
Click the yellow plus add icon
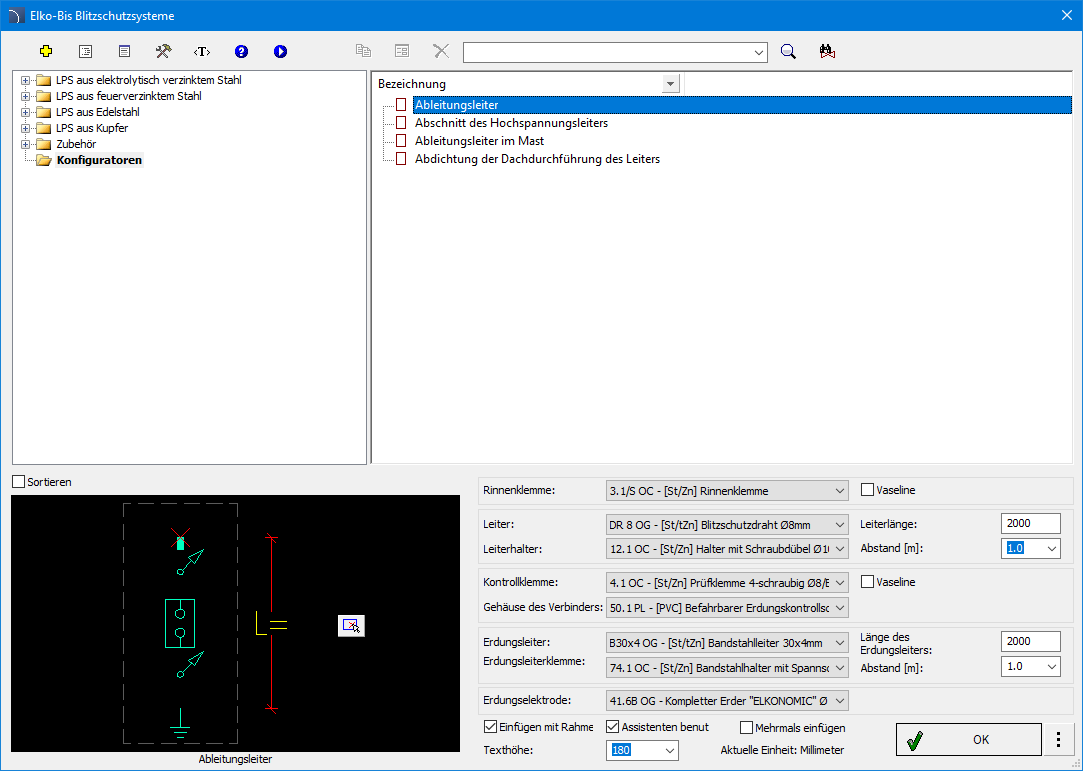coord(46,51)
